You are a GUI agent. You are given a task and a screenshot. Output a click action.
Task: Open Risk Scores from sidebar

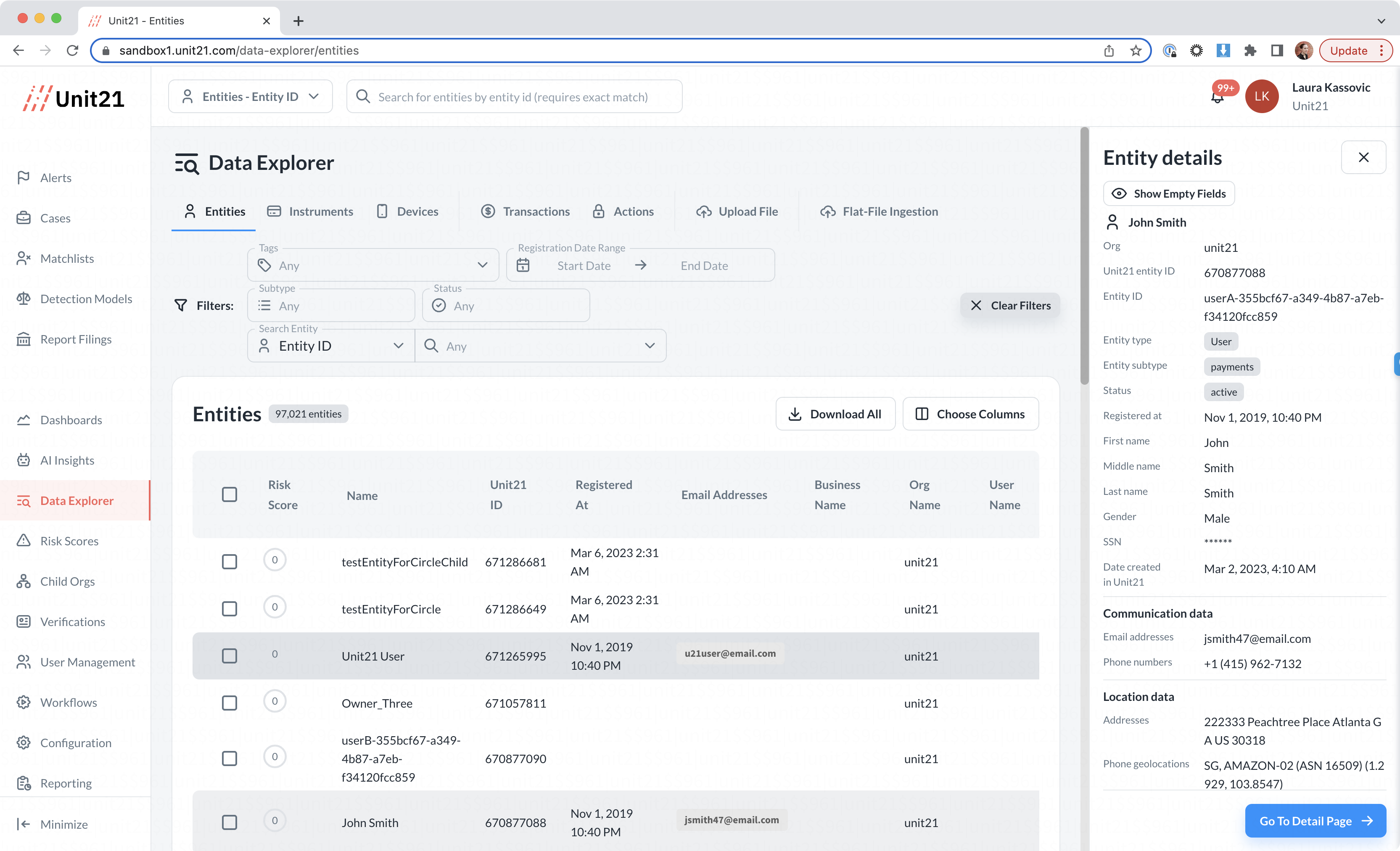coord(69,541)
